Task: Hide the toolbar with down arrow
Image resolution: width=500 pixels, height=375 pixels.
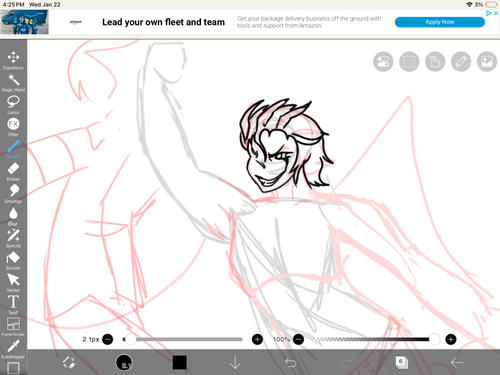Action: pos(235,363)
